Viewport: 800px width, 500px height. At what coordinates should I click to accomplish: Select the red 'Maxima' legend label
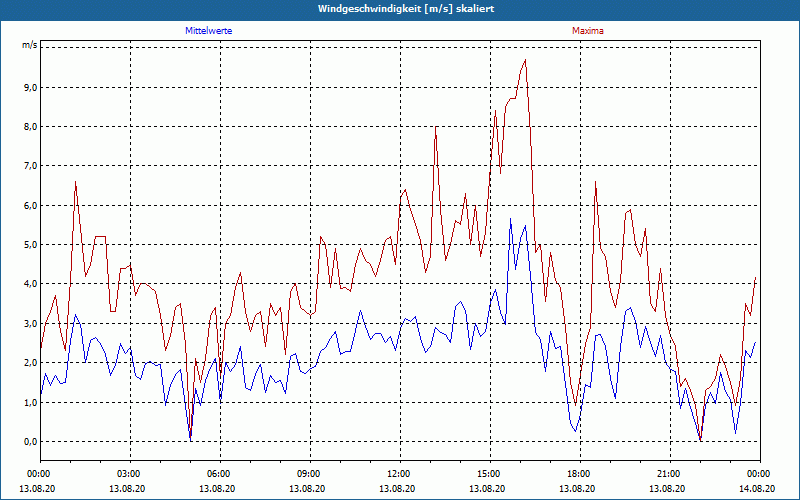pyautogui.click(x=588, y=31)
